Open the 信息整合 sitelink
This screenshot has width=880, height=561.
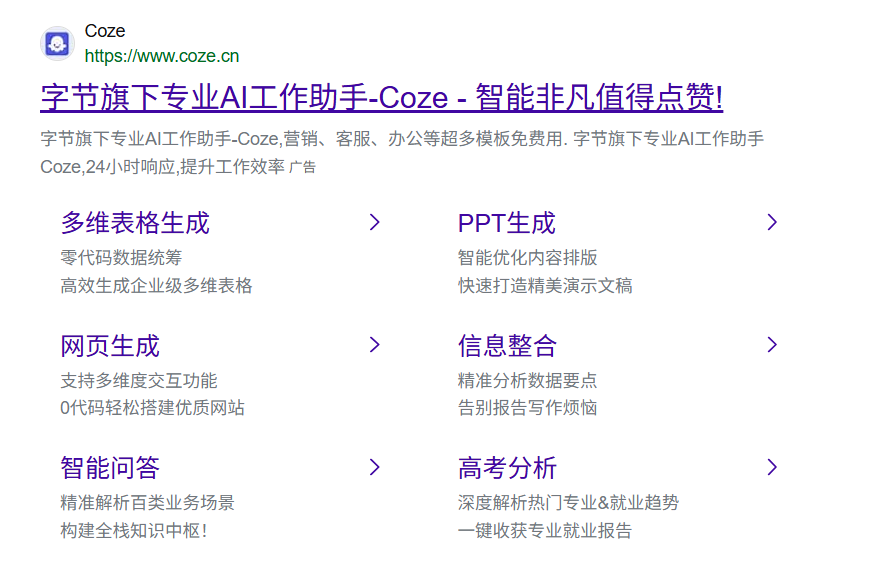pos(507,346)
